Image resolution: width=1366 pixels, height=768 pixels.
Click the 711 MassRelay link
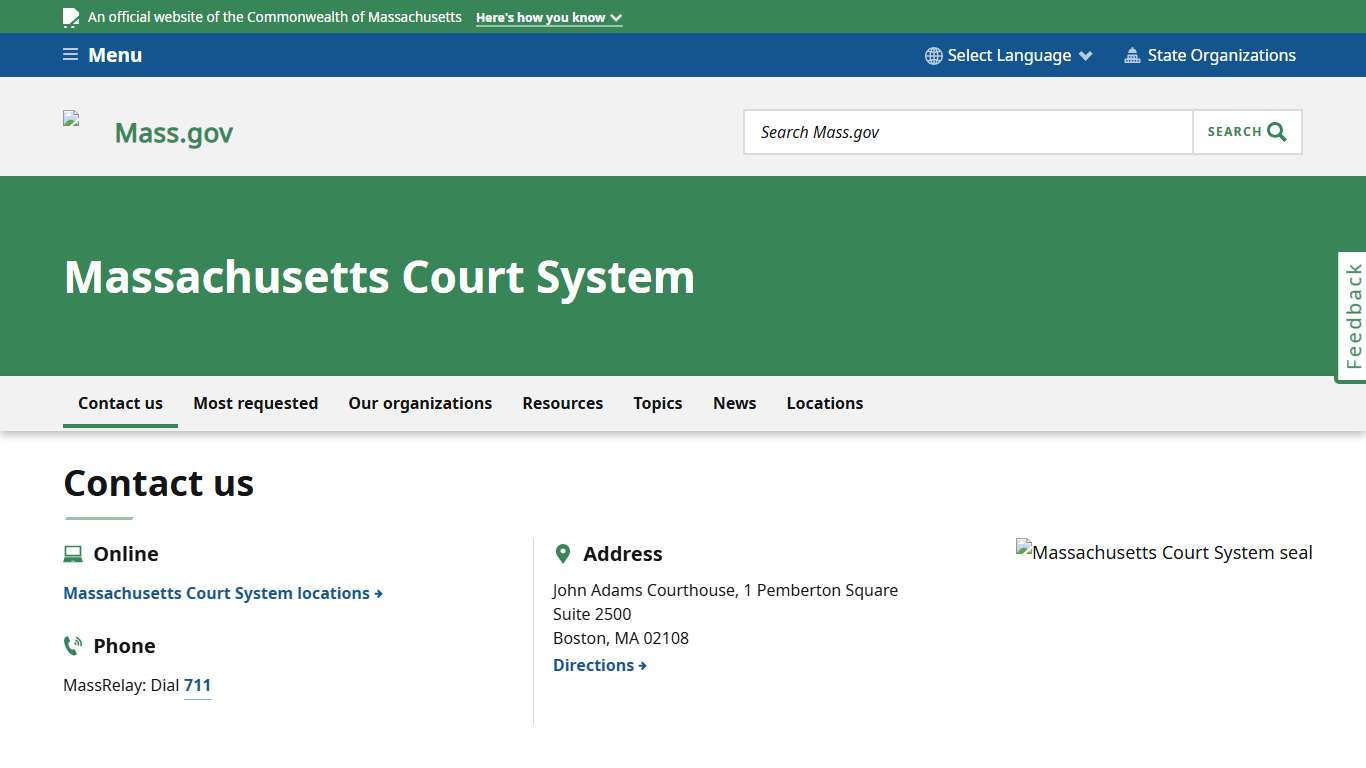pyautogui.click(x=197, y=685)
